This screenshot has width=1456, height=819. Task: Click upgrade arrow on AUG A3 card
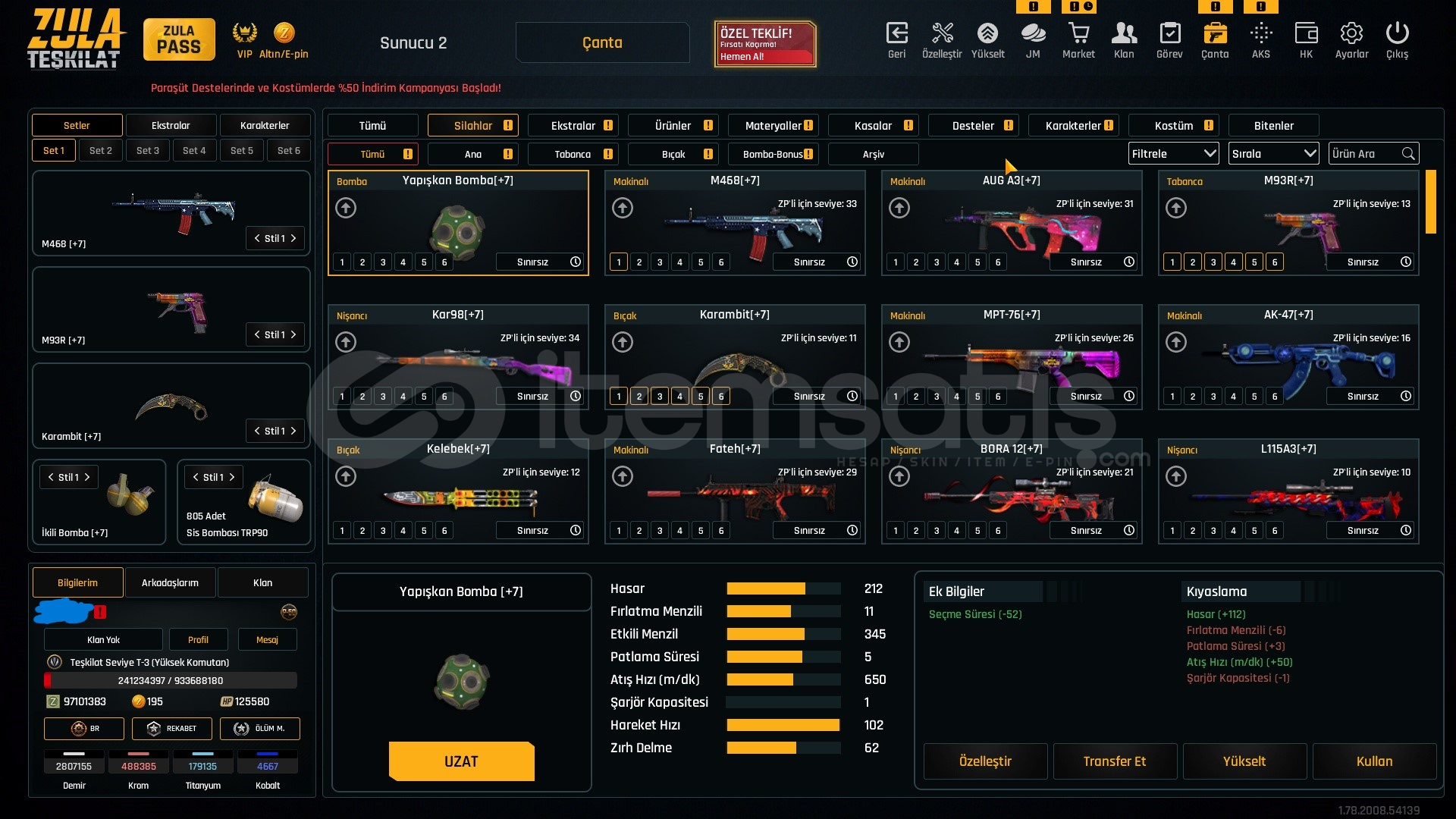[x=899, y=208]
